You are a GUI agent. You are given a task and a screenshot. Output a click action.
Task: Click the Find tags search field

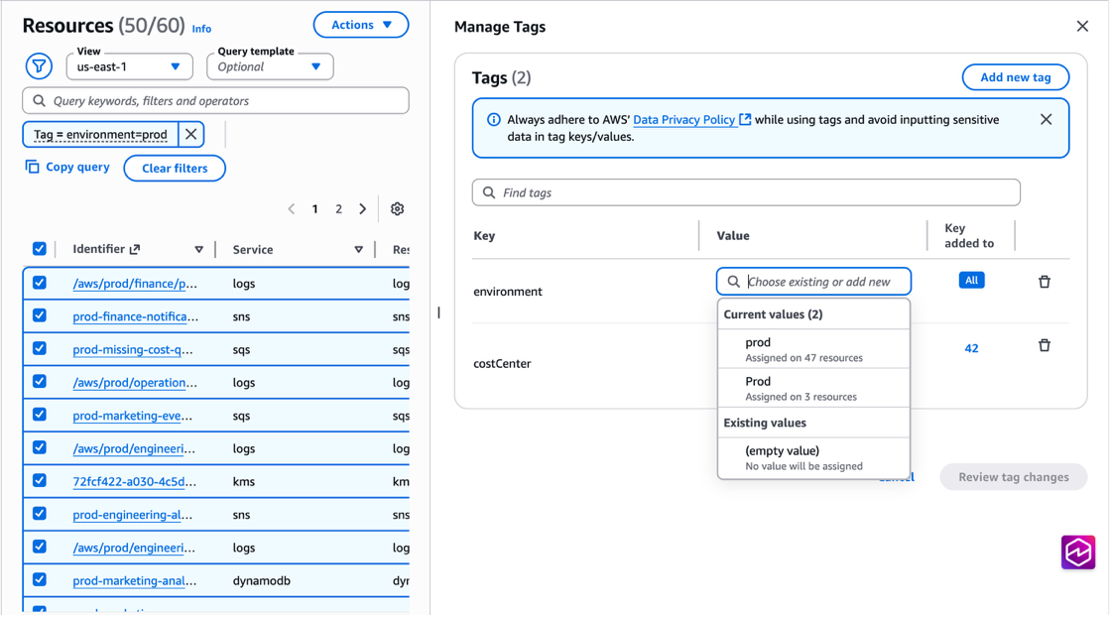pyautogui.click(x=746, y=192)
